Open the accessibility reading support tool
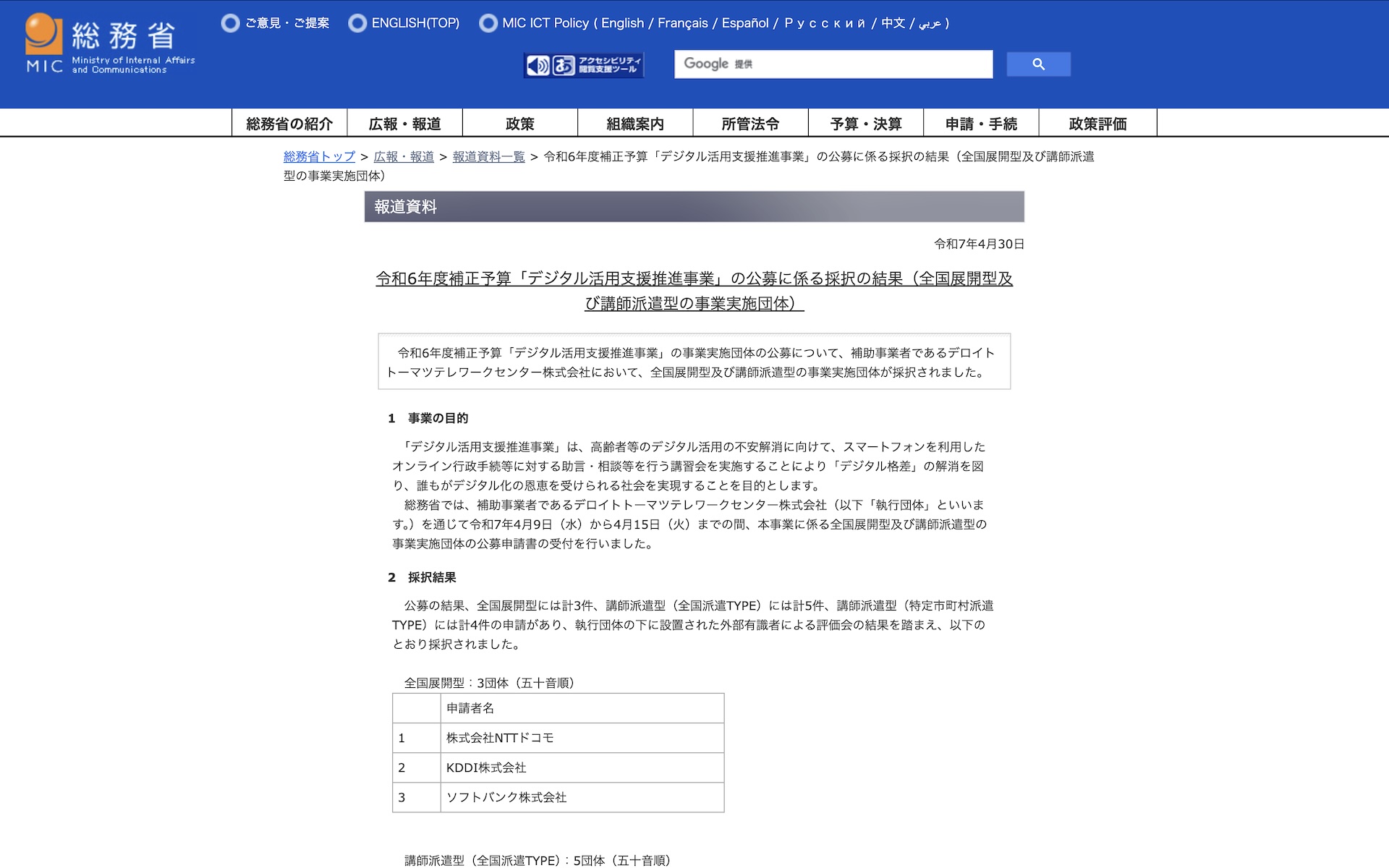This screenshot has width=1389, height=868. pyautogui.click(x=584, y=65)
